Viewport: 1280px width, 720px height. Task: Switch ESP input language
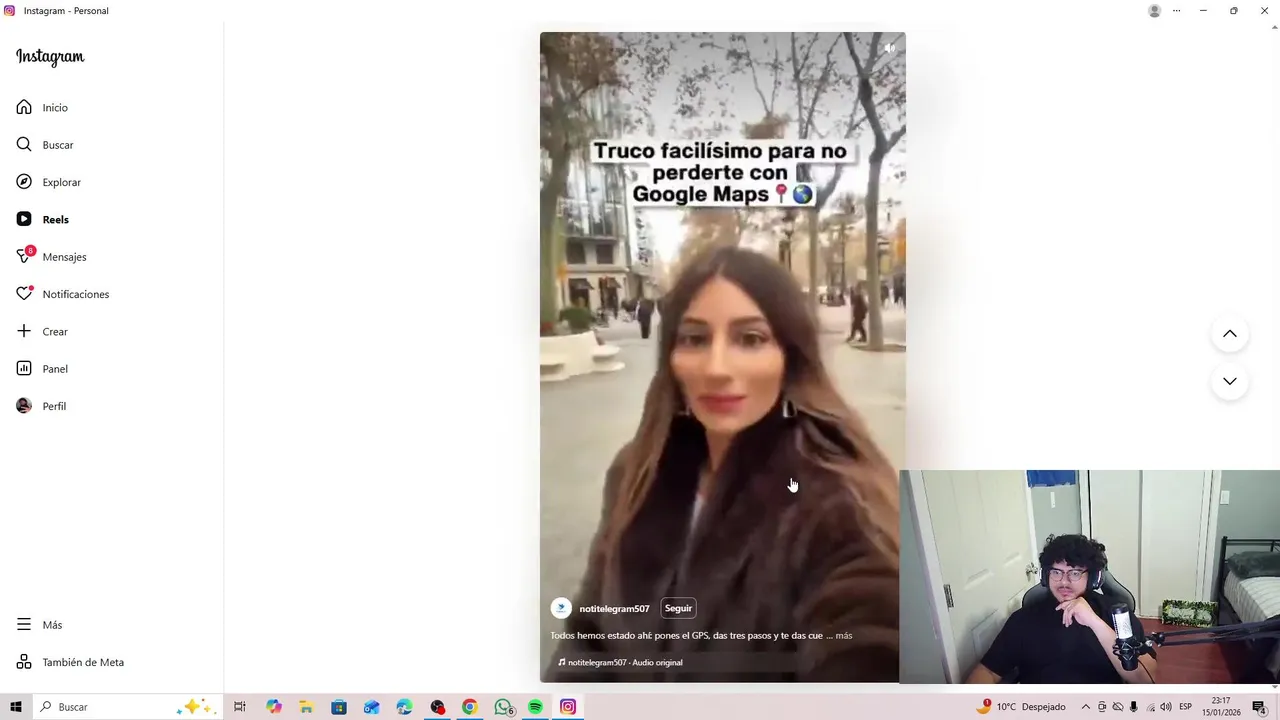[1186, 707]
